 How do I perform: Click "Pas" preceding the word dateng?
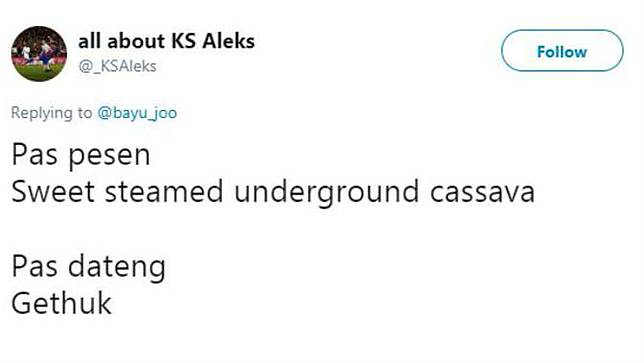click(34, 266)
